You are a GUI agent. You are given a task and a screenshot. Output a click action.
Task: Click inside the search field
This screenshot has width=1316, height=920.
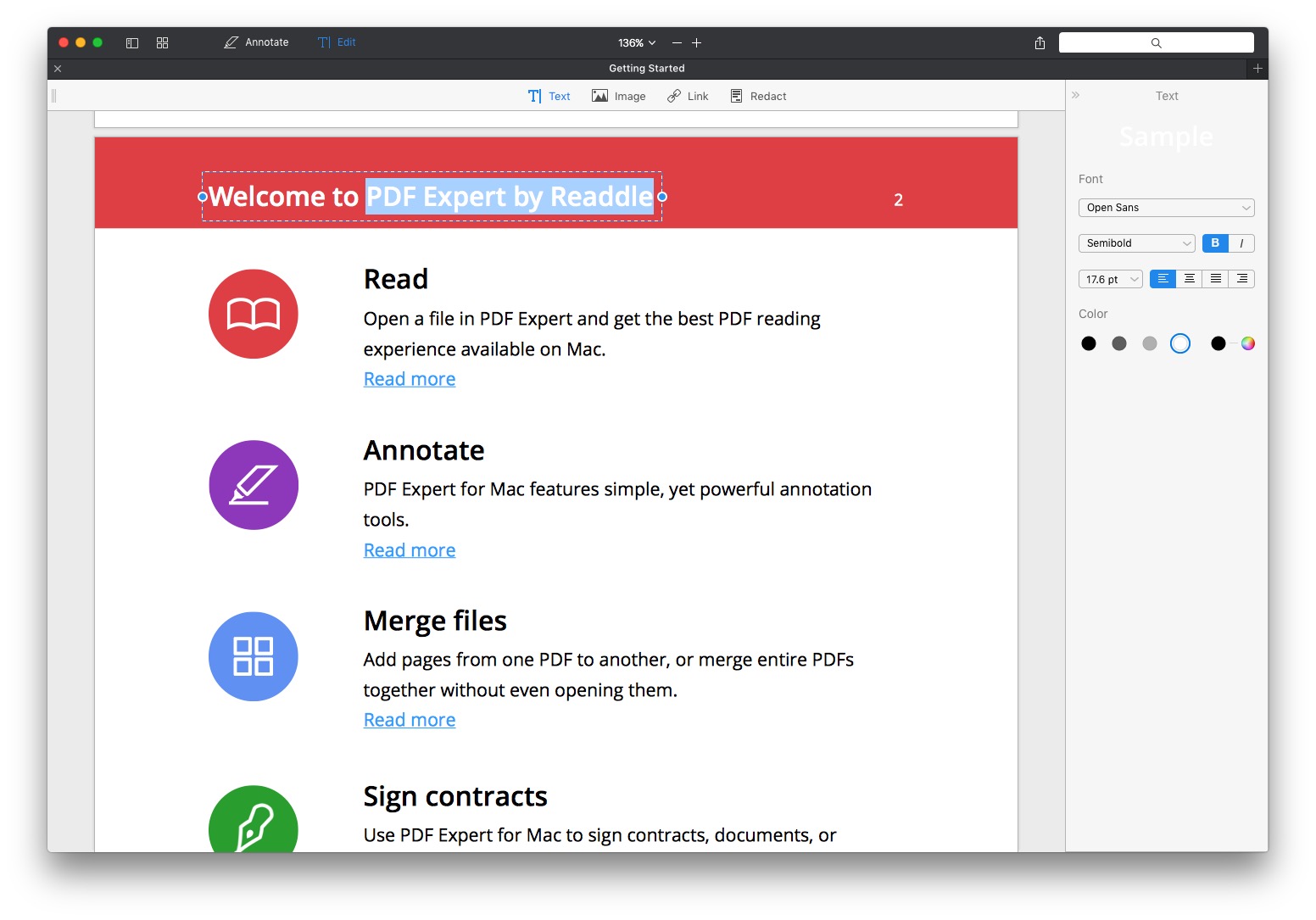coord(1156,42)
